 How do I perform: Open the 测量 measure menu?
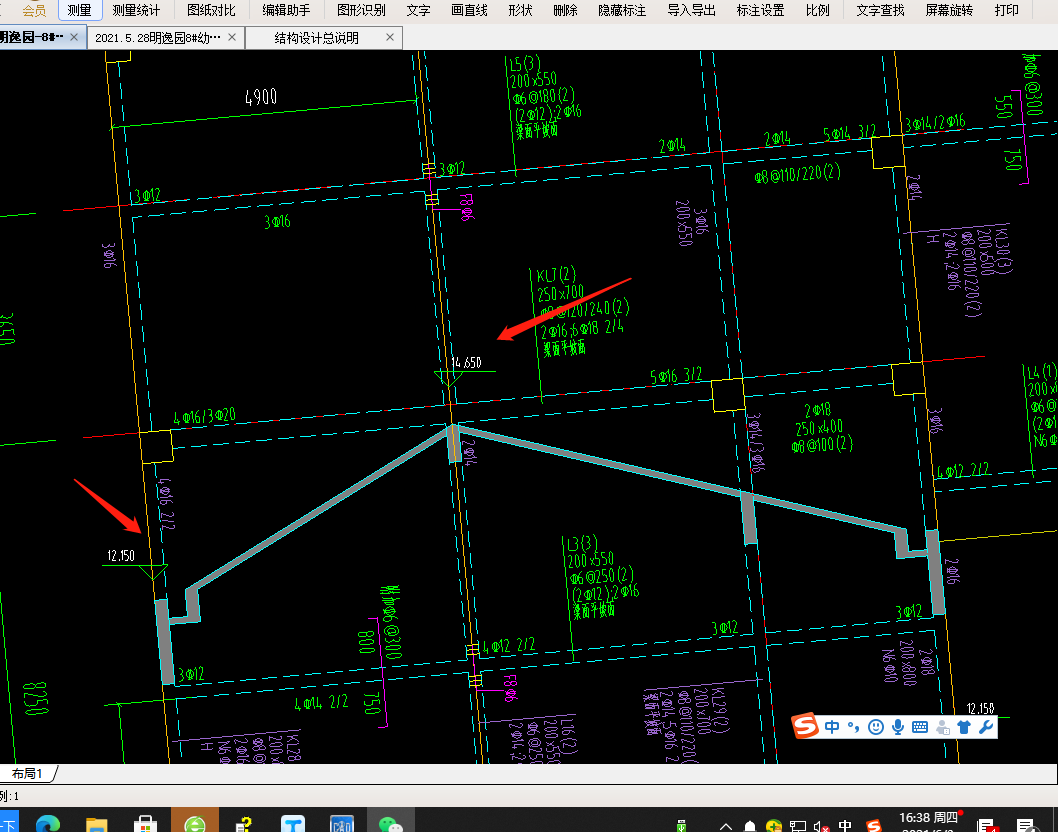click(80, 10)
